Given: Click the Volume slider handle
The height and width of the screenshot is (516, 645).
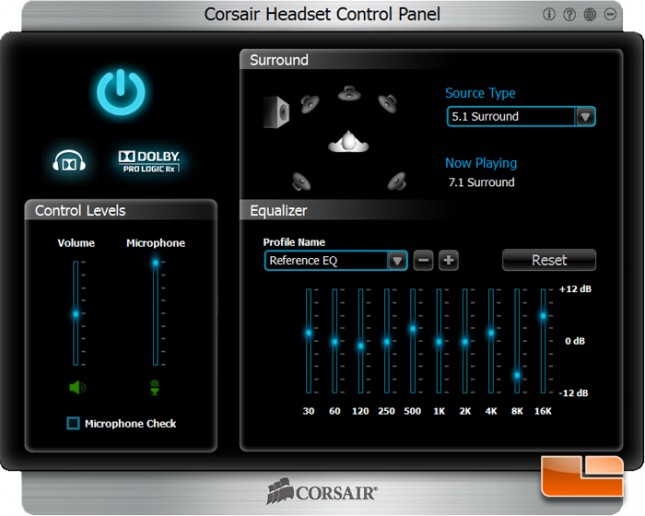Looking at the screenshot, I should 76,314.
